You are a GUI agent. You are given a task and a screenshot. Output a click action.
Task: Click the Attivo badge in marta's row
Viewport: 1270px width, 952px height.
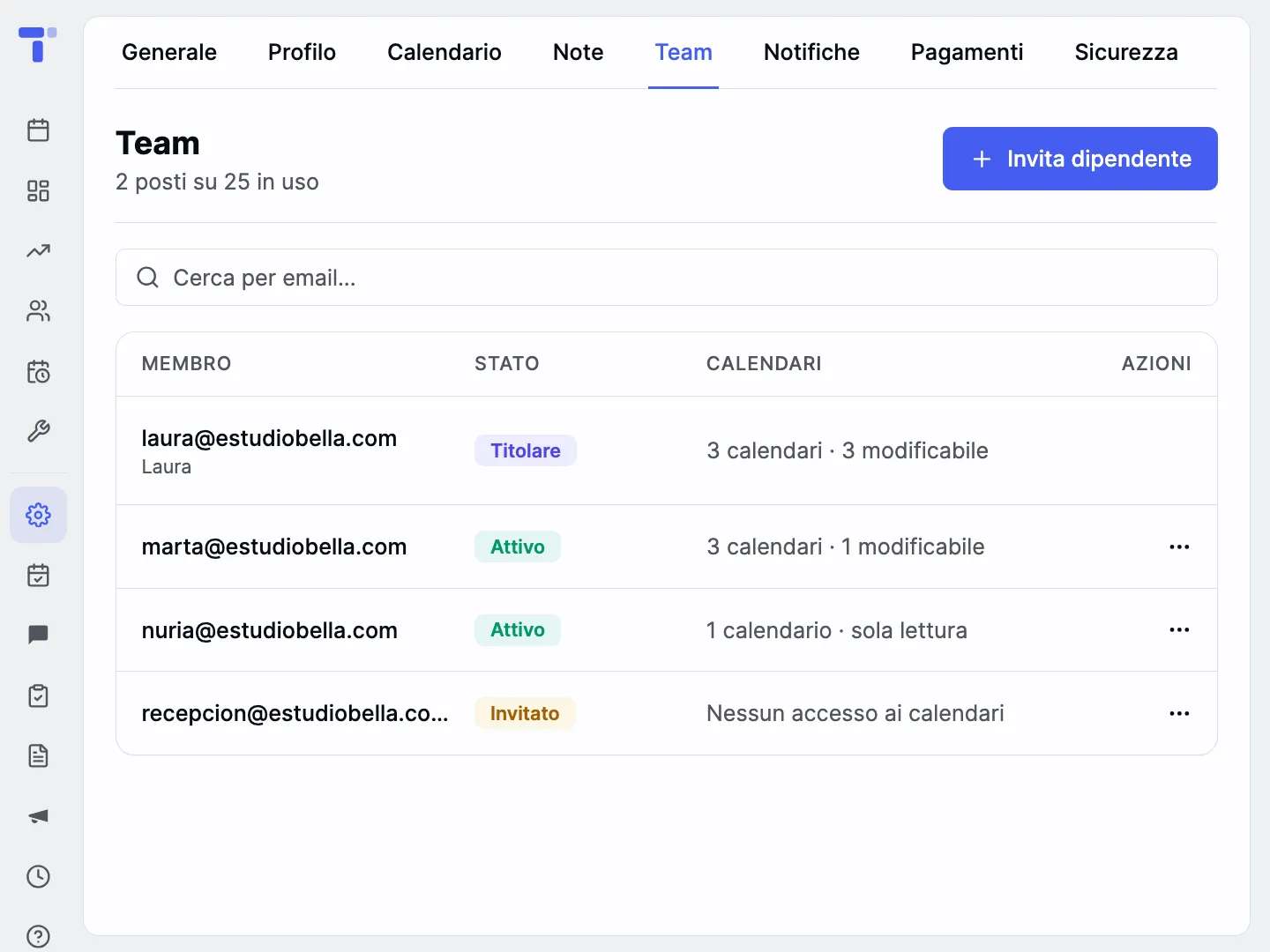(518, 547)
